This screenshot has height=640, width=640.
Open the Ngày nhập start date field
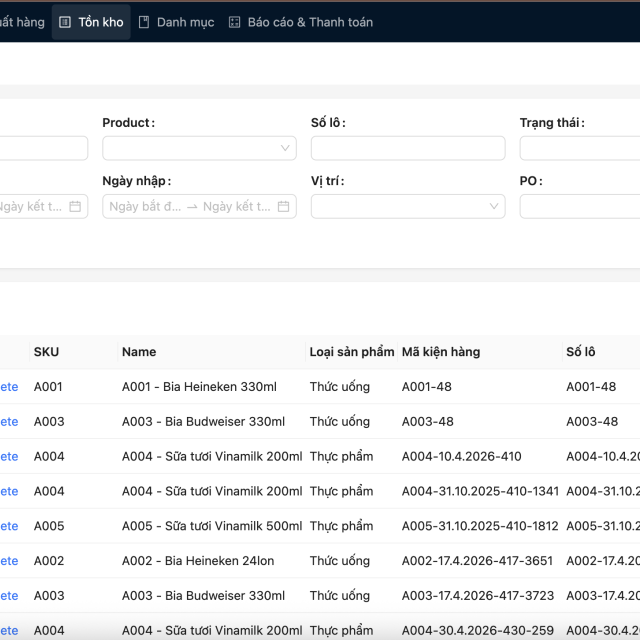(145, 207)
